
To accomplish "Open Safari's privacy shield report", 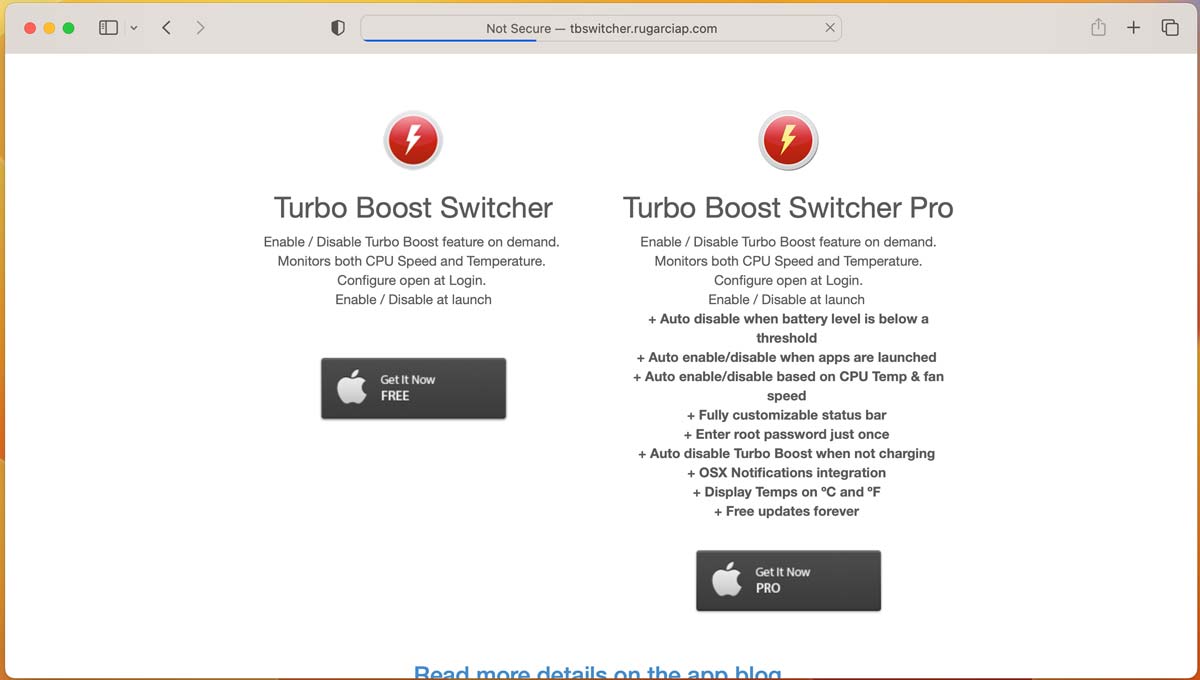I will [x=337, y=28].
